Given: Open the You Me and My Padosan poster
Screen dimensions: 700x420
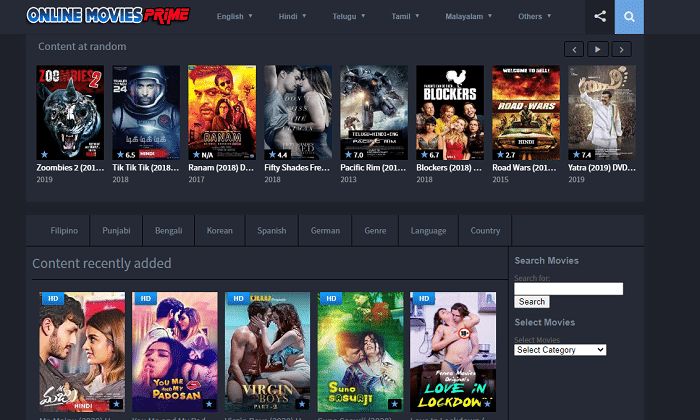Looking at the screenshot, I should 175,352.
